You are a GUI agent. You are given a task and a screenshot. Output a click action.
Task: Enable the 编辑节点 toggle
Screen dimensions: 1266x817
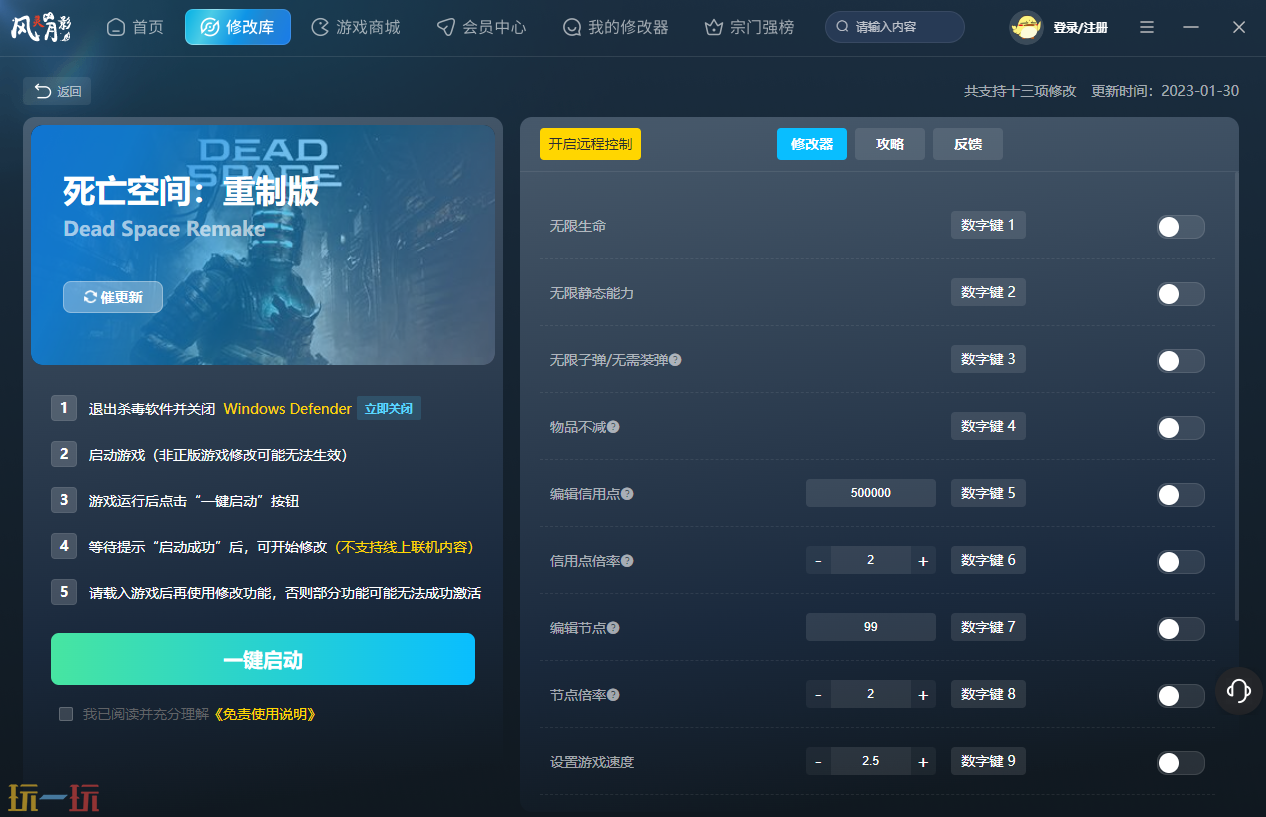point(1180,629)
